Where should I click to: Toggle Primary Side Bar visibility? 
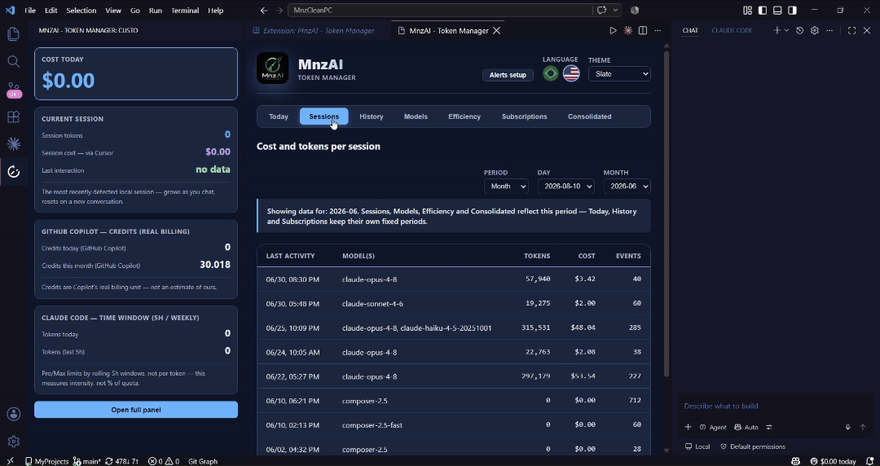pos(762,10)
